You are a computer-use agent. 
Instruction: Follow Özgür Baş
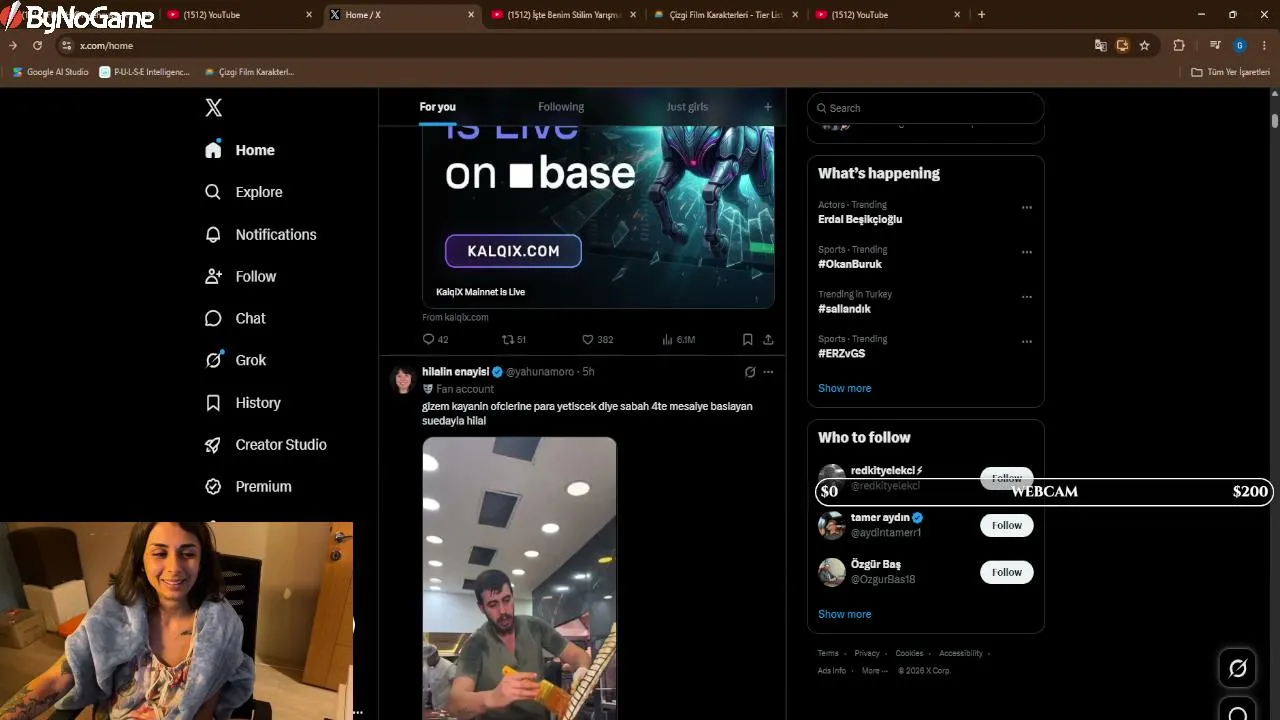pos(1006,572)
